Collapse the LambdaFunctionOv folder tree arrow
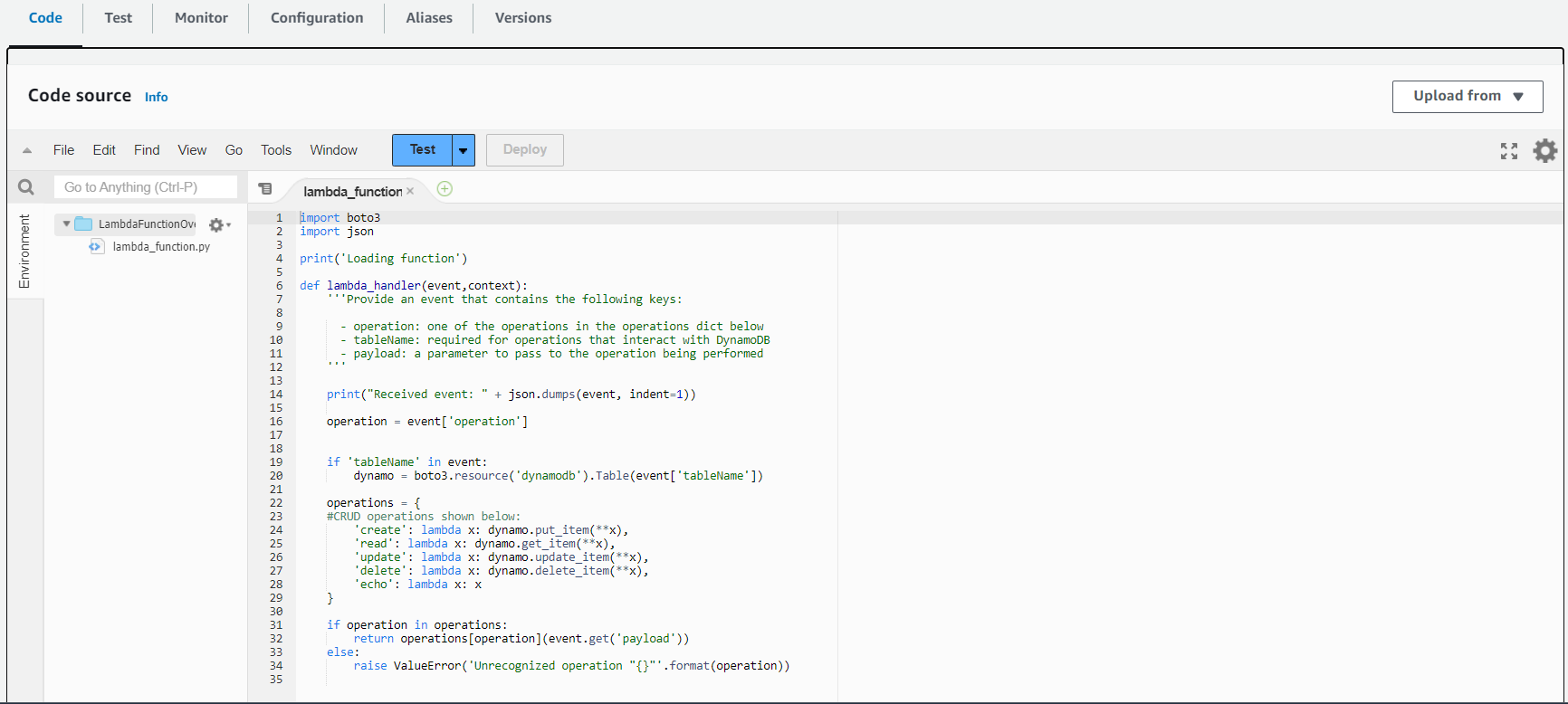 point(66,224)
